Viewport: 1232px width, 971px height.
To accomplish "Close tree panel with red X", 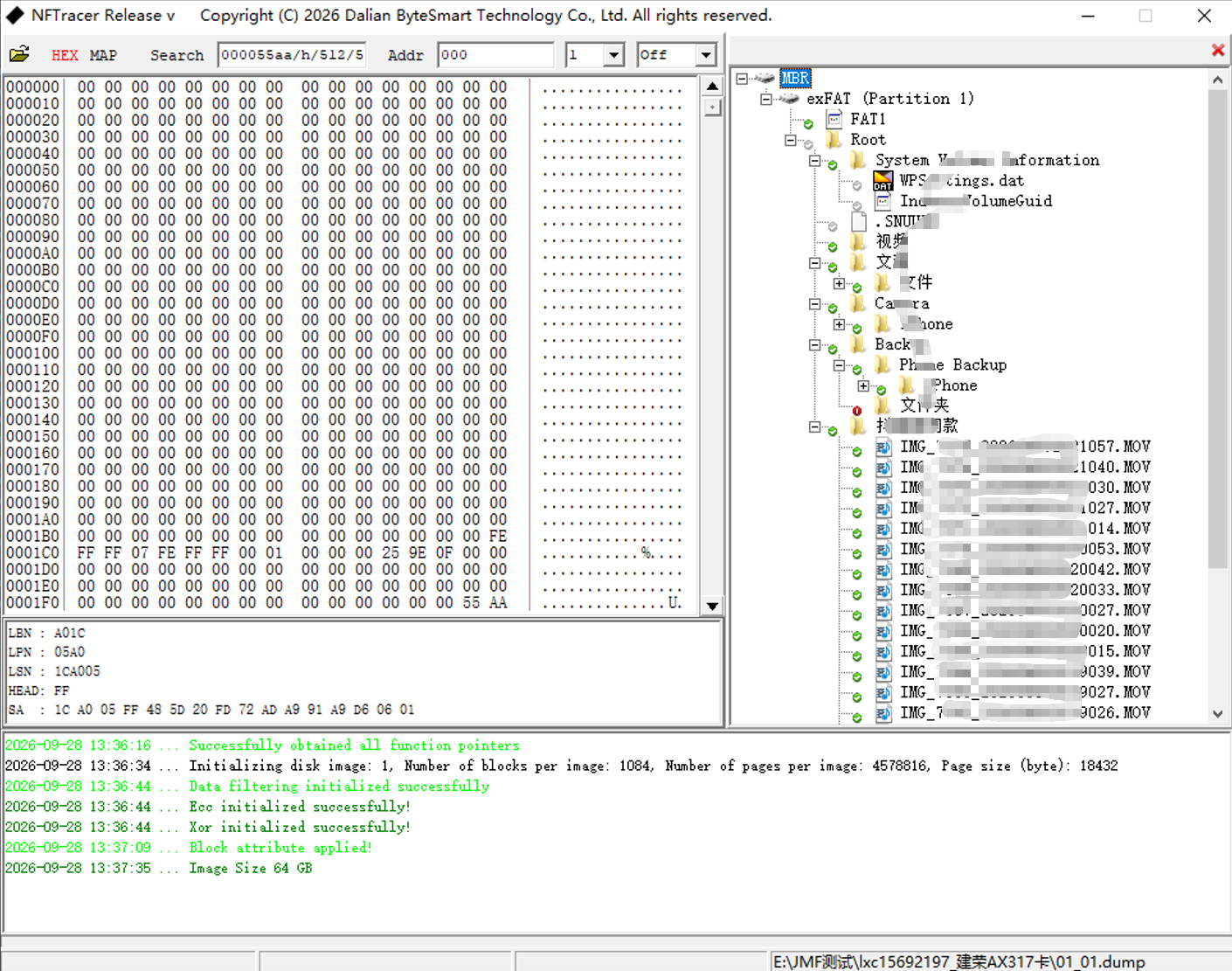I will 1218,50.
